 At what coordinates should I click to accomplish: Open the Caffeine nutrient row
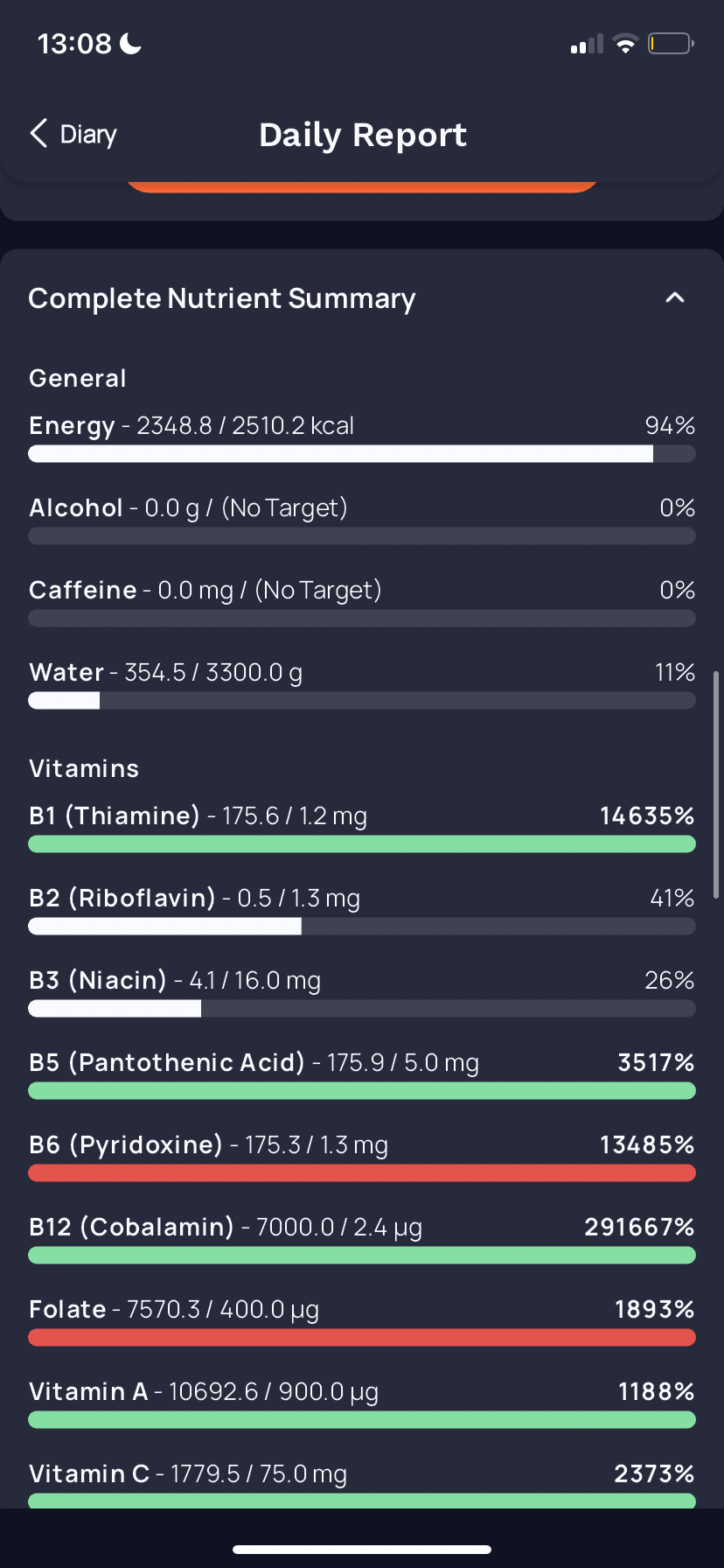[362, 601]
